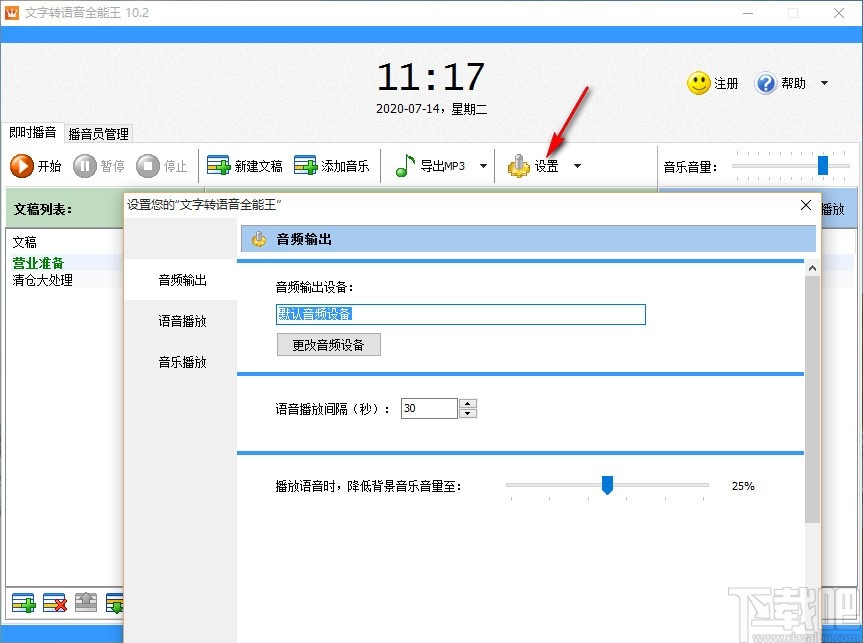Screen dimensions: 863x643
Task: Delete a script with the red X icon
Action: (54, 602)
